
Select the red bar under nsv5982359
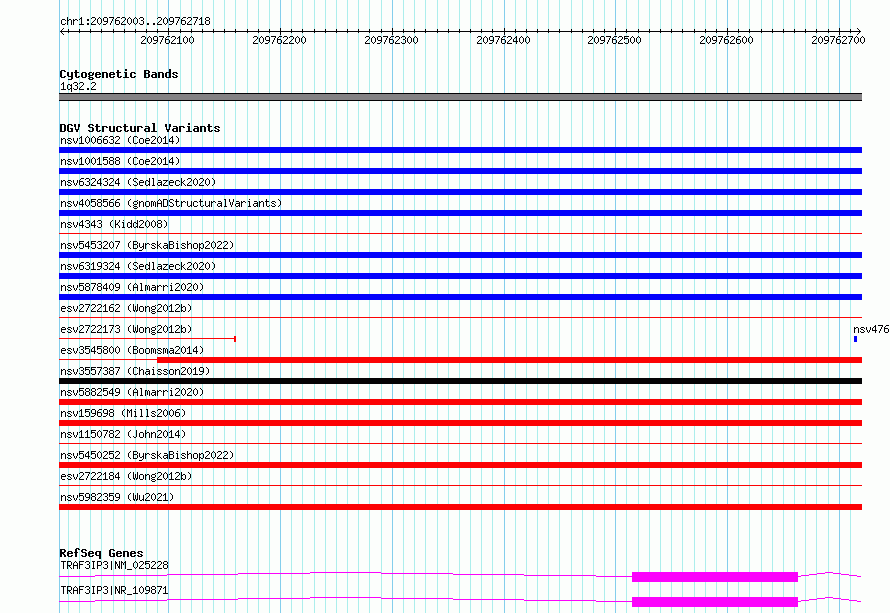[460, 507]
